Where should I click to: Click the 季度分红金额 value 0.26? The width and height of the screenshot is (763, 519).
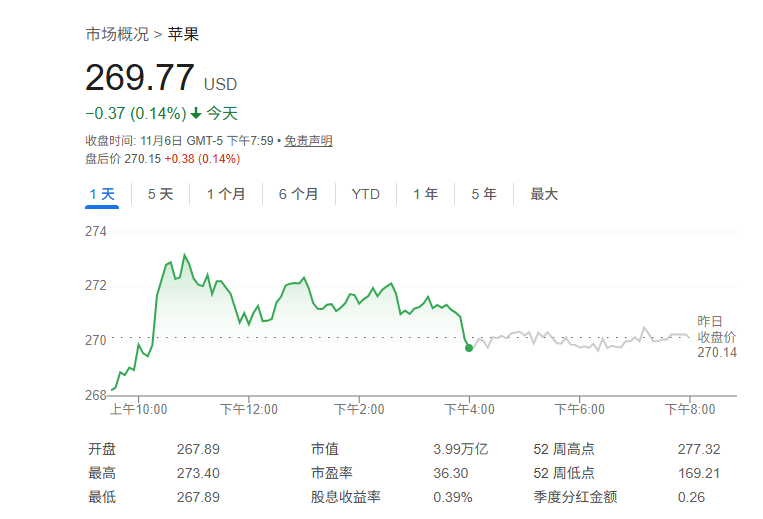point(691,497)
